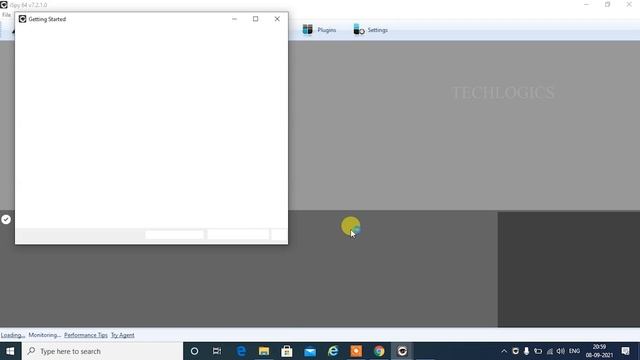Open the Action Center notifications icon
This screenshot has width=640, height=360.
[625, 351]
